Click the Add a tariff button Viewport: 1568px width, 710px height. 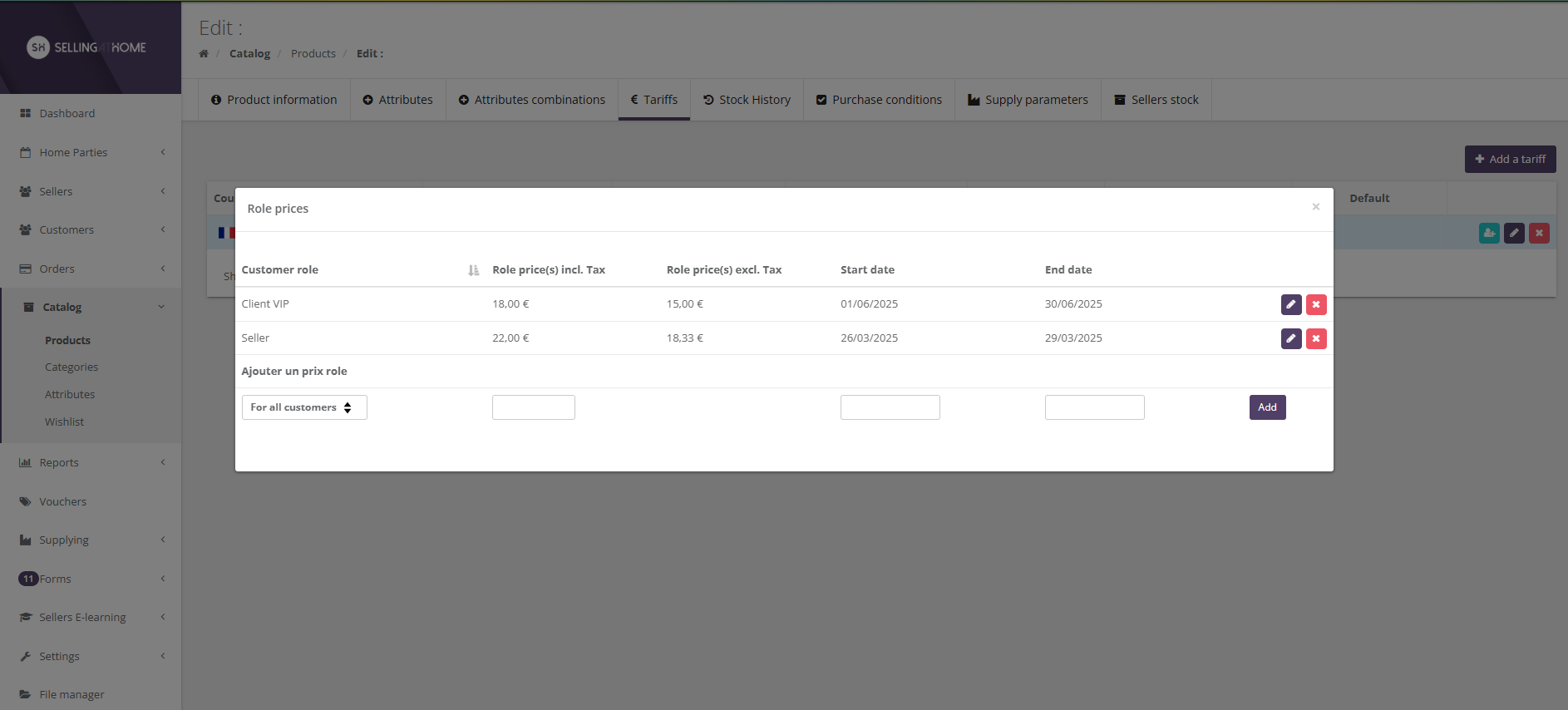point(1509,159)
